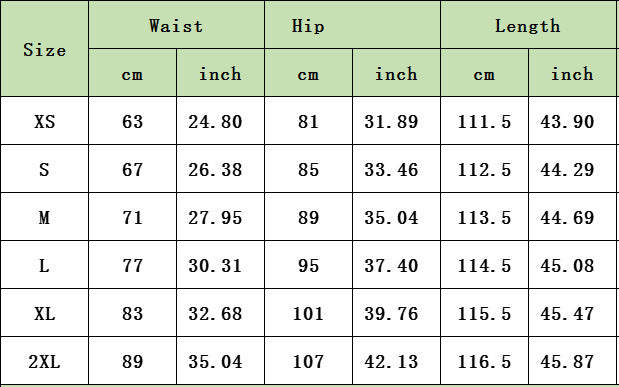Select the Waist column header
The width and height of the screenshot is (619, 387).
coord(176,25)
